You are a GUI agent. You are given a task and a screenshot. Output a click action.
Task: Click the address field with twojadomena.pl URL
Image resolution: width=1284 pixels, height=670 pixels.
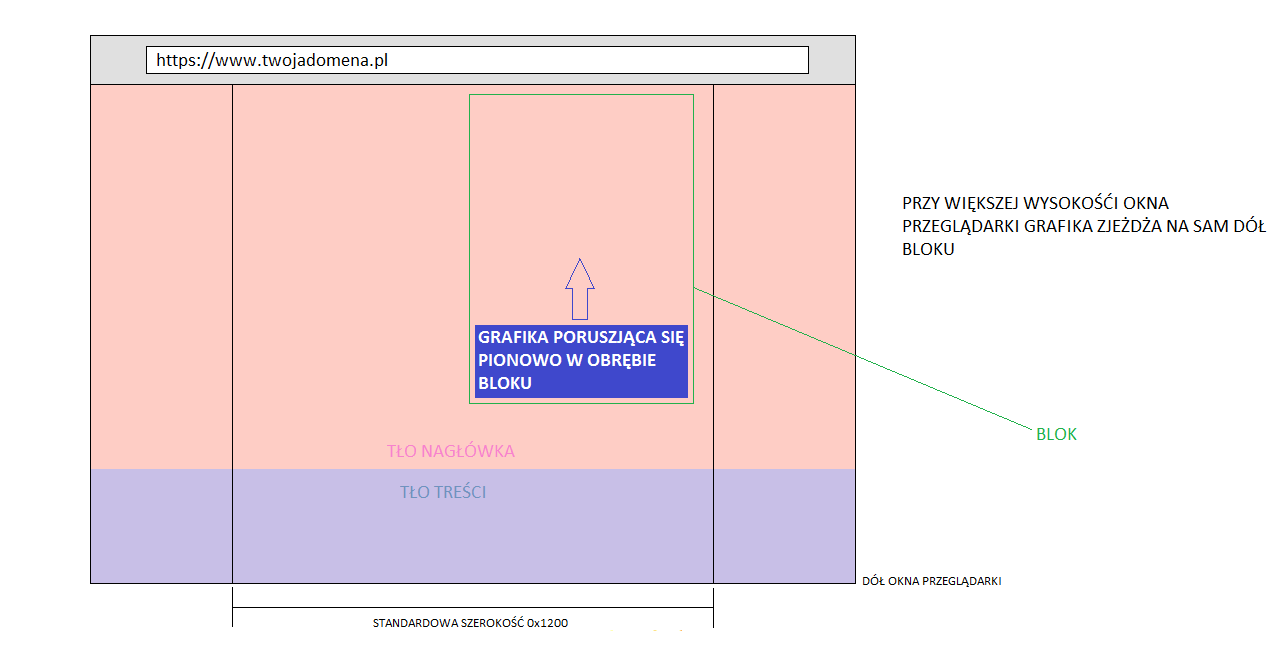point(477,60)
